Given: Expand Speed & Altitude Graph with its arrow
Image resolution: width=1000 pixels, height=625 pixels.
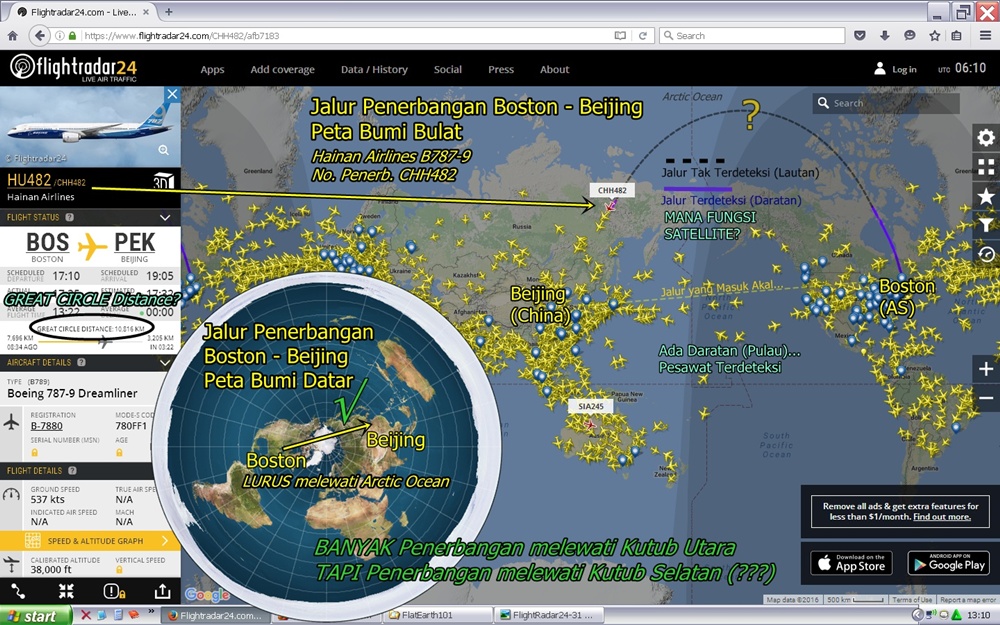Looking at the screenshot, I should click(x=163, y=540).
